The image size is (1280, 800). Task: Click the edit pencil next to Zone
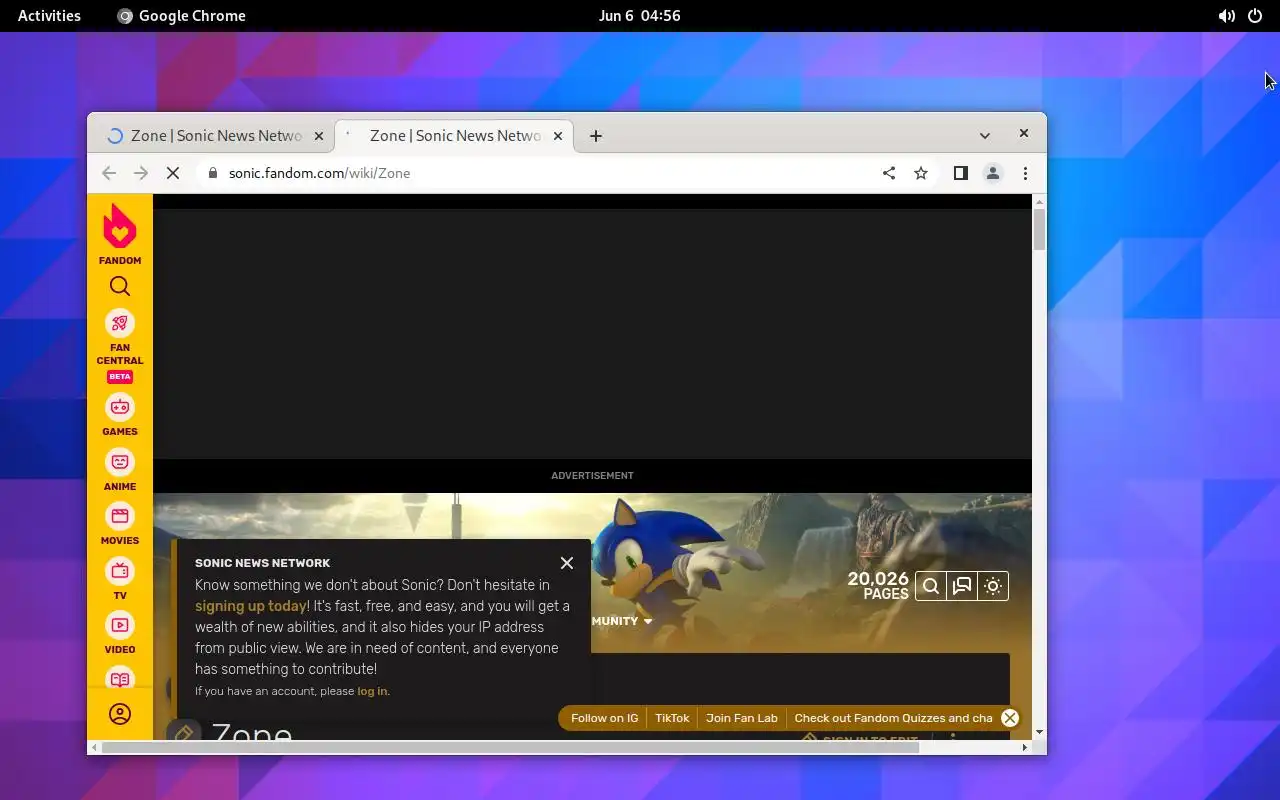183,735
